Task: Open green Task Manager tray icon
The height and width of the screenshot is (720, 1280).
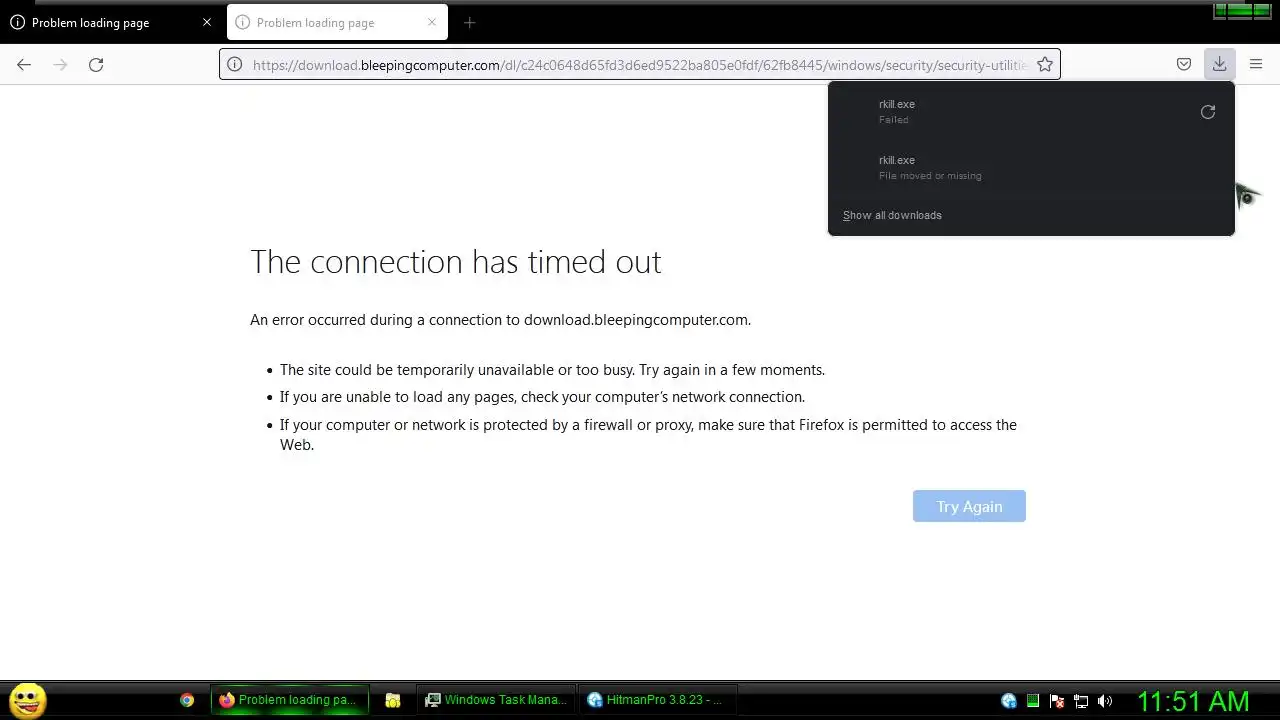Action: tap(1033, 701)
